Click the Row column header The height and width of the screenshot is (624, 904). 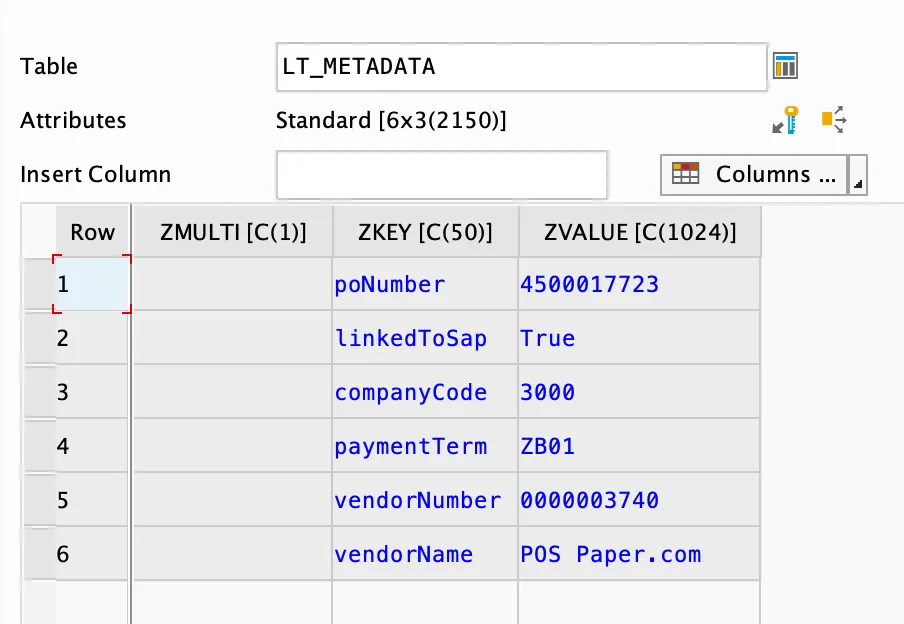[92, 232]
